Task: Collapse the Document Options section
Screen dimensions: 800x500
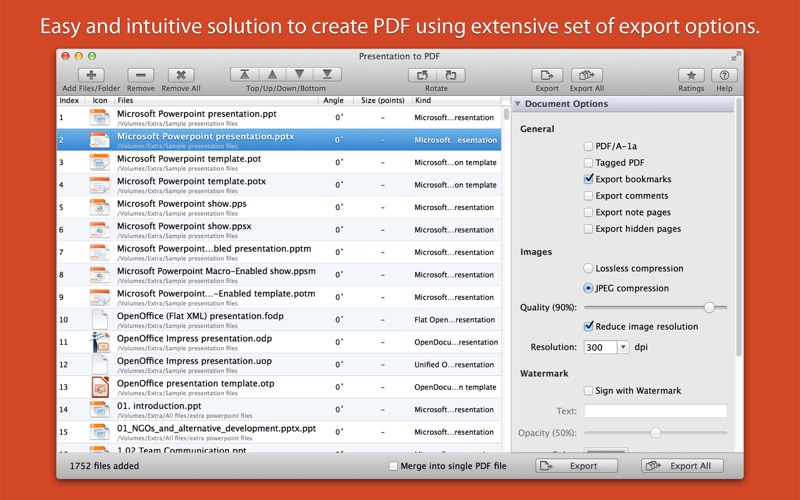Action: tap(517, 104)
